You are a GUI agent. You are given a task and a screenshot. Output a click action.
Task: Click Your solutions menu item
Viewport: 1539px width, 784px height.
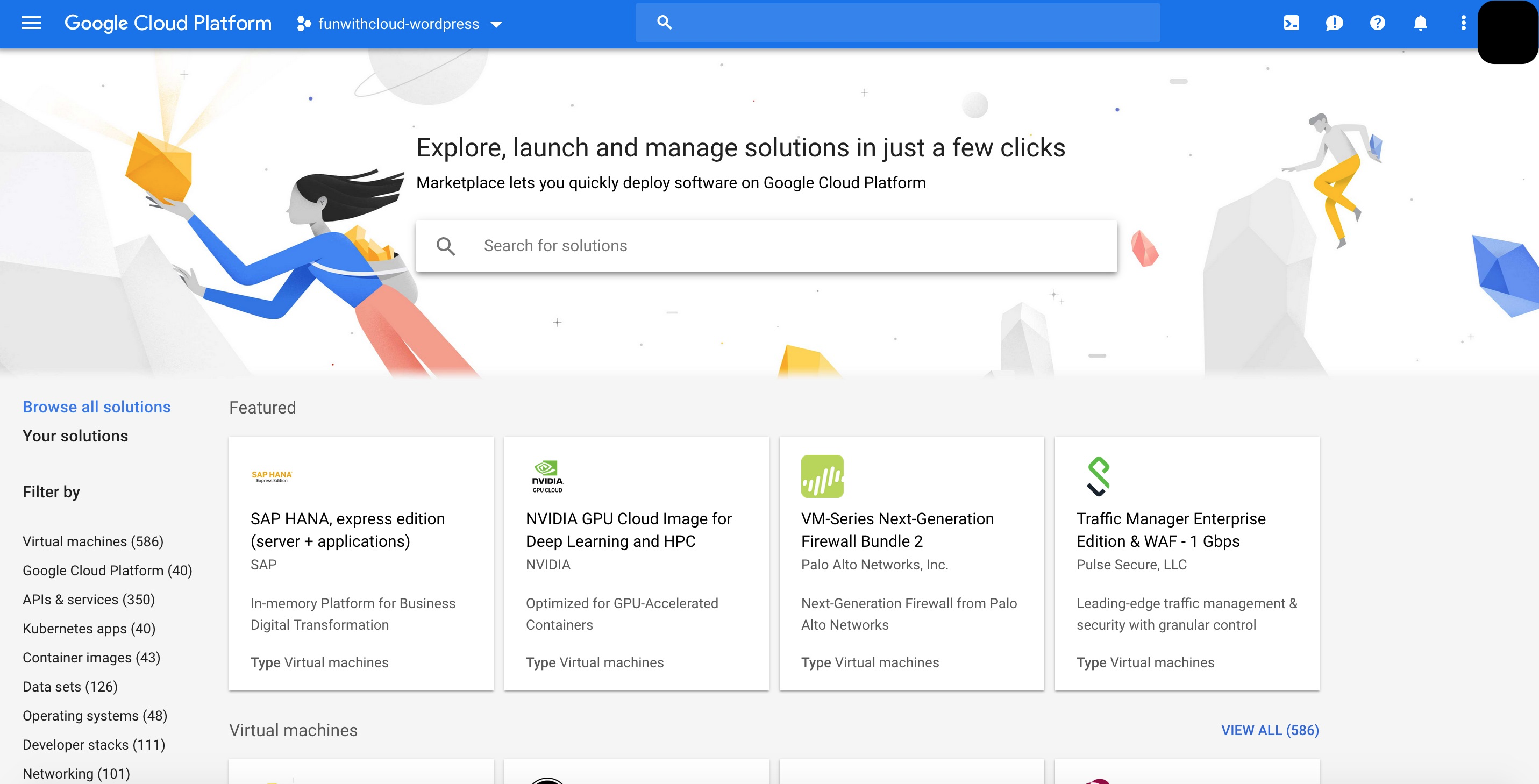tap(75, 435)
